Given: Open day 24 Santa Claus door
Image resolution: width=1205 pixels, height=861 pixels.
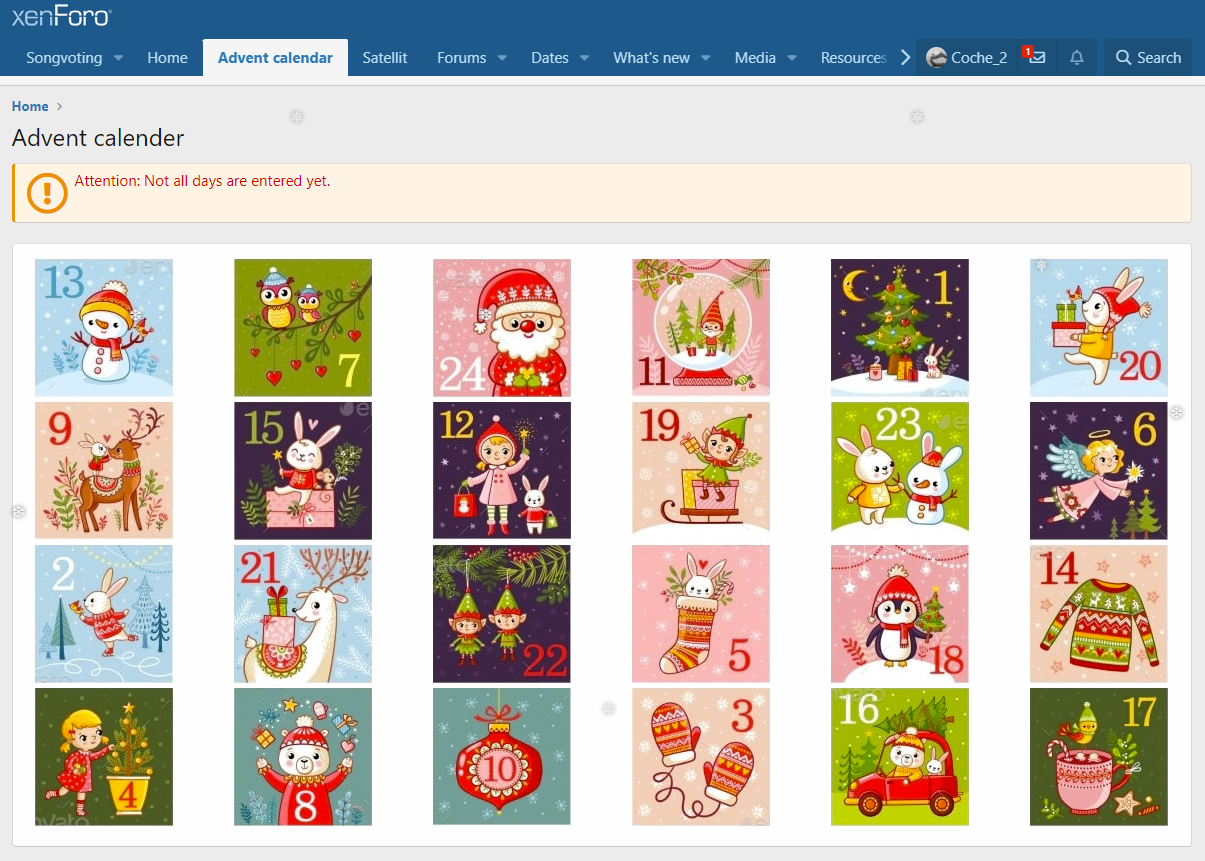Looking at the screenshot, I should click(x=502, y=328).
